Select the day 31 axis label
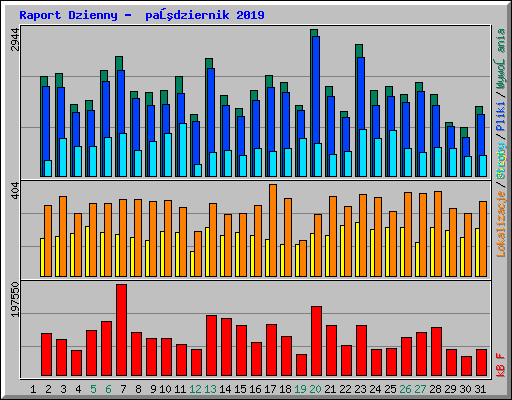 click(480, 389)
